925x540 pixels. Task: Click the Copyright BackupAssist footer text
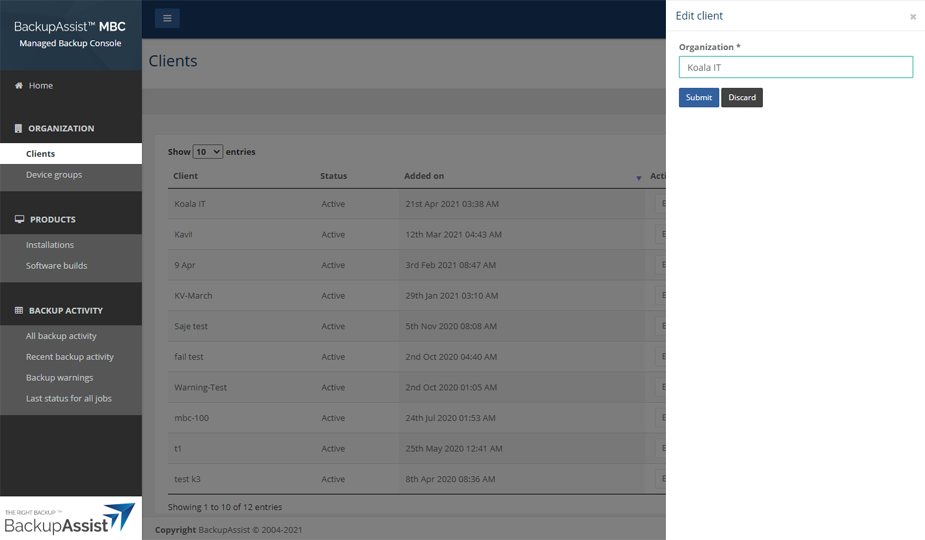coord(228,530)
